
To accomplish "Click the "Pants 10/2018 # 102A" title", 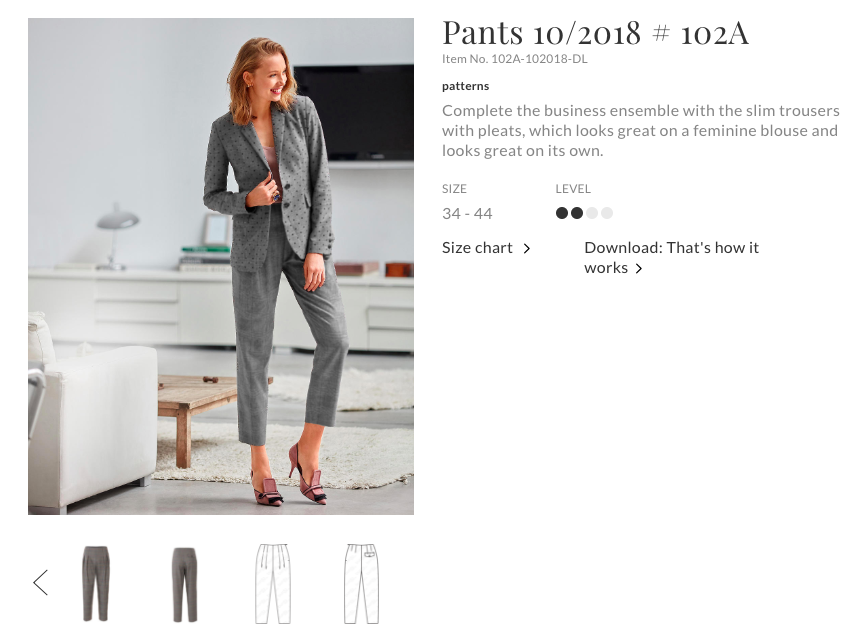I will [x=595, y=33].
